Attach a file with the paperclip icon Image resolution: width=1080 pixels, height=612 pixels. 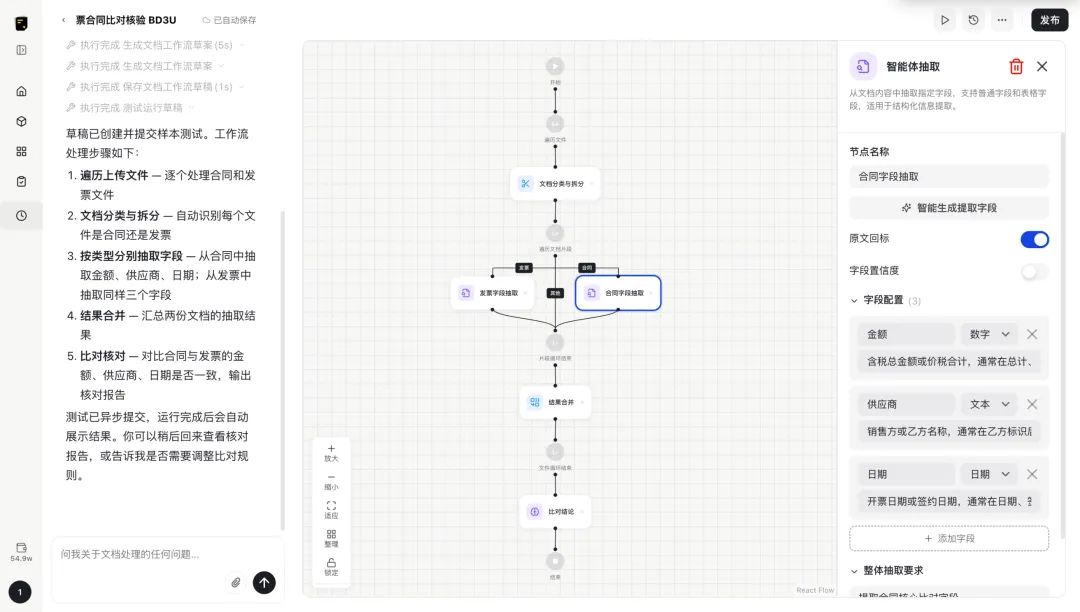coord(236,582)
